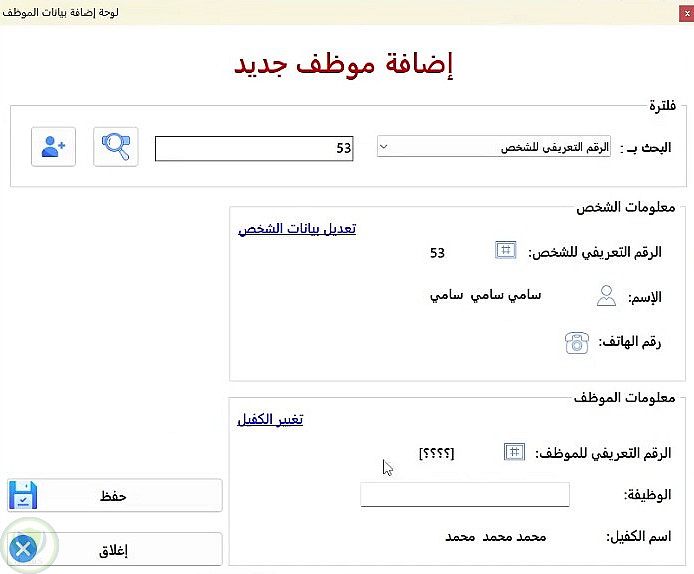Viewport: 694px width, 574px height.
Task: Click the search text field containing 53
Action: pyautogui.click(x=254, y=148)
